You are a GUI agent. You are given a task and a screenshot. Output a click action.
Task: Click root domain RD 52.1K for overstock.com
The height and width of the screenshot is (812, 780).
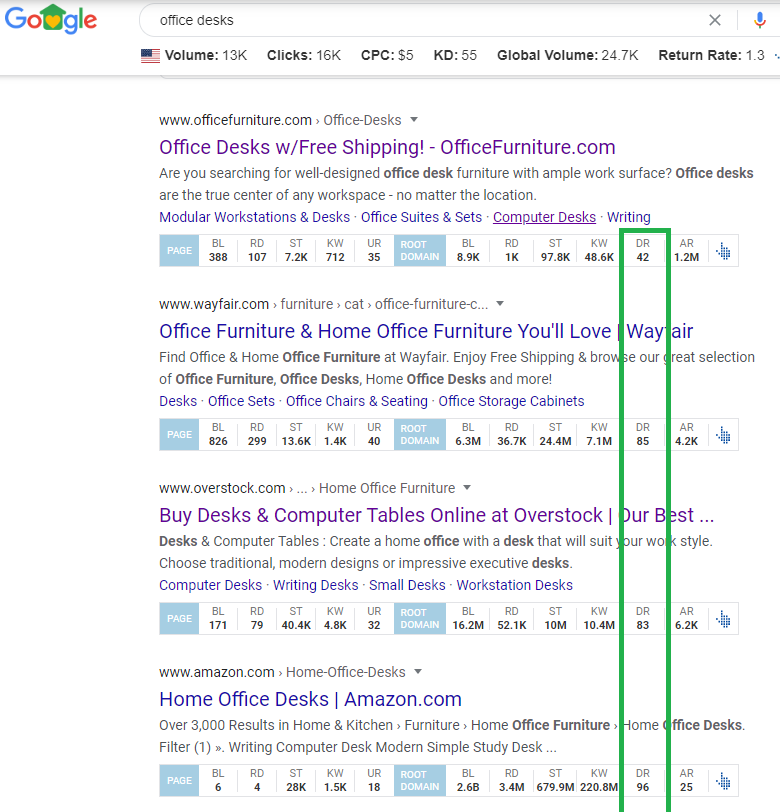[x=512, y=625]
